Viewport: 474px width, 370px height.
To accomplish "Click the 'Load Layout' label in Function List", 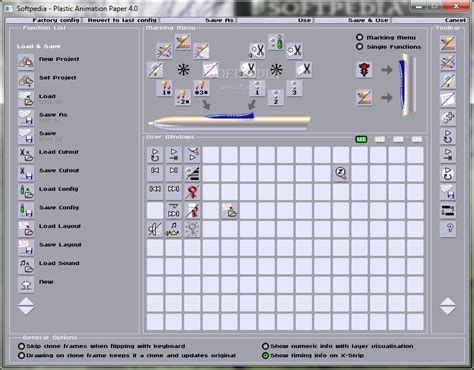I will 60,226.
